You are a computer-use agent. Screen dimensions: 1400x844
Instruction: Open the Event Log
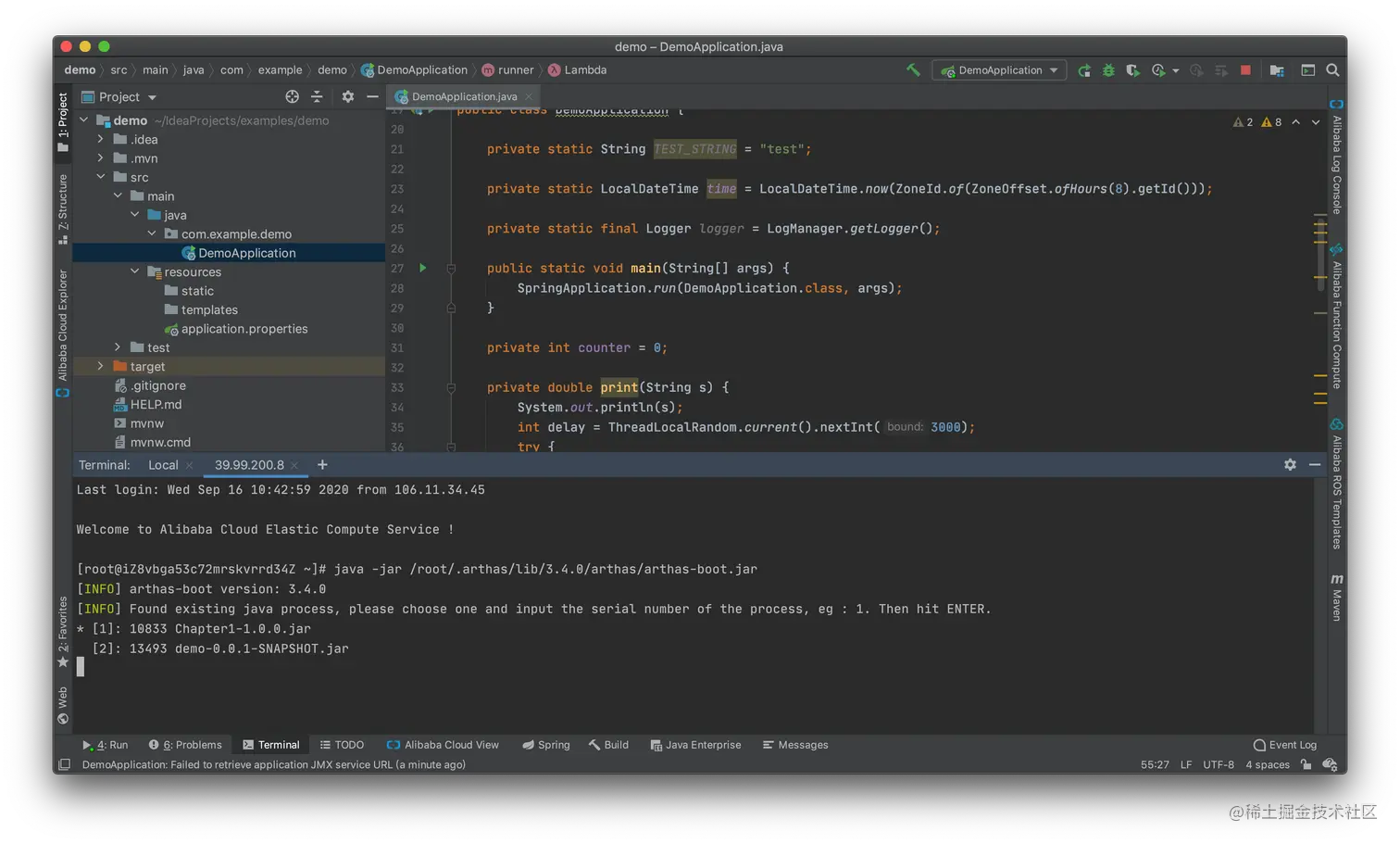[1285, 745]
